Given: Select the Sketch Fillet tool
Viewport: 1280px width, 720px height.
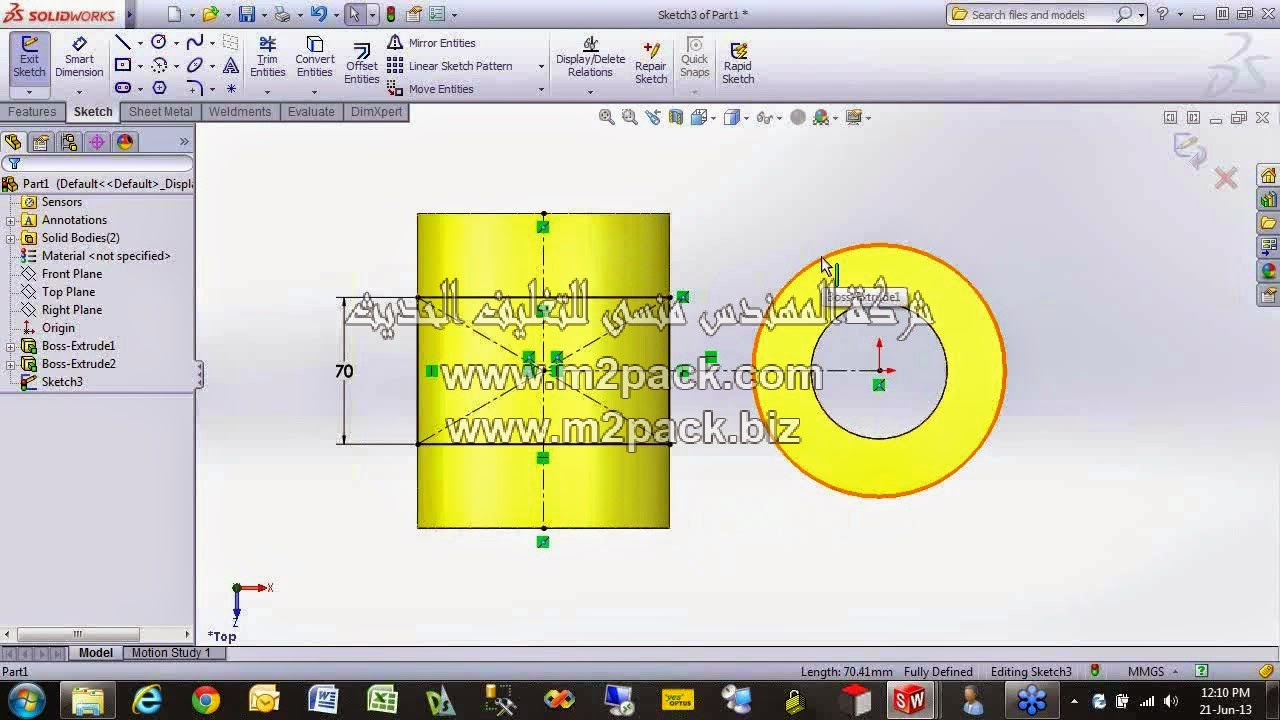Looking at the screenshot, I should pyautogui.click(x=195, y=88).
